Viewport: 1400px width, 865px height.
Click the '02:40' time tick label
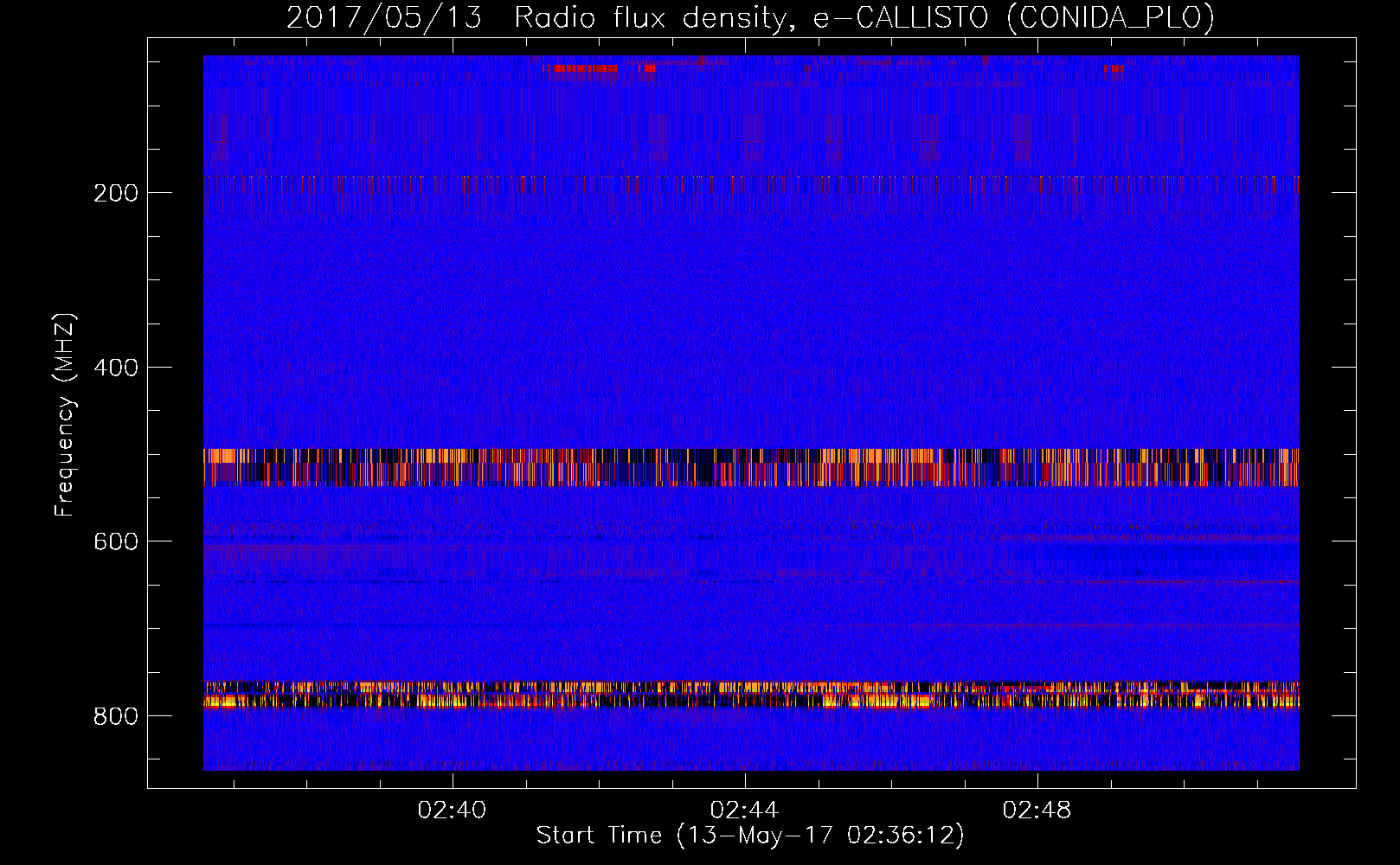pyautogui.click(x=452, y=811)
